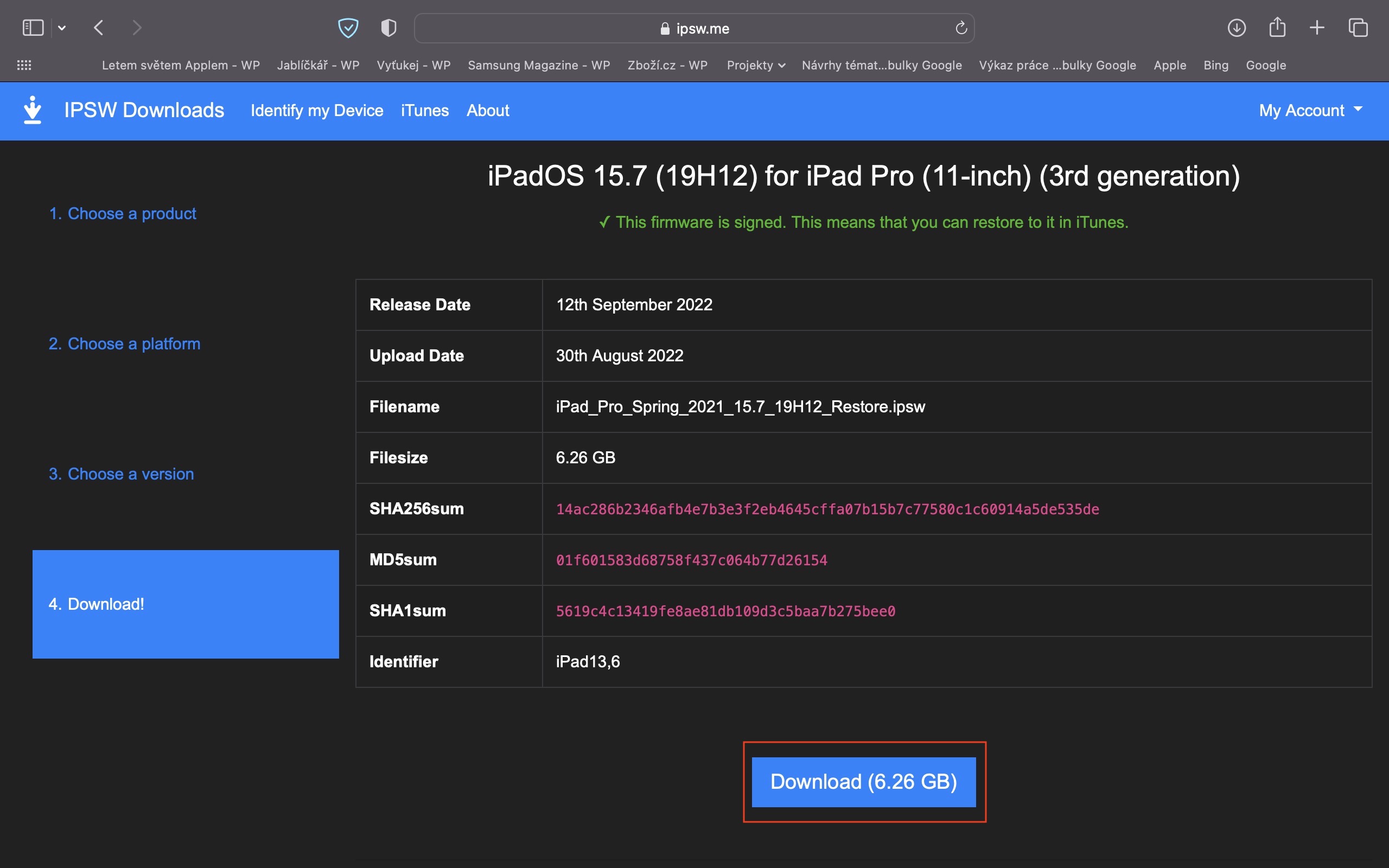Show Safari downloads list icon
Viewport: 1389px width, 868px height.
tap(1237, 28)
